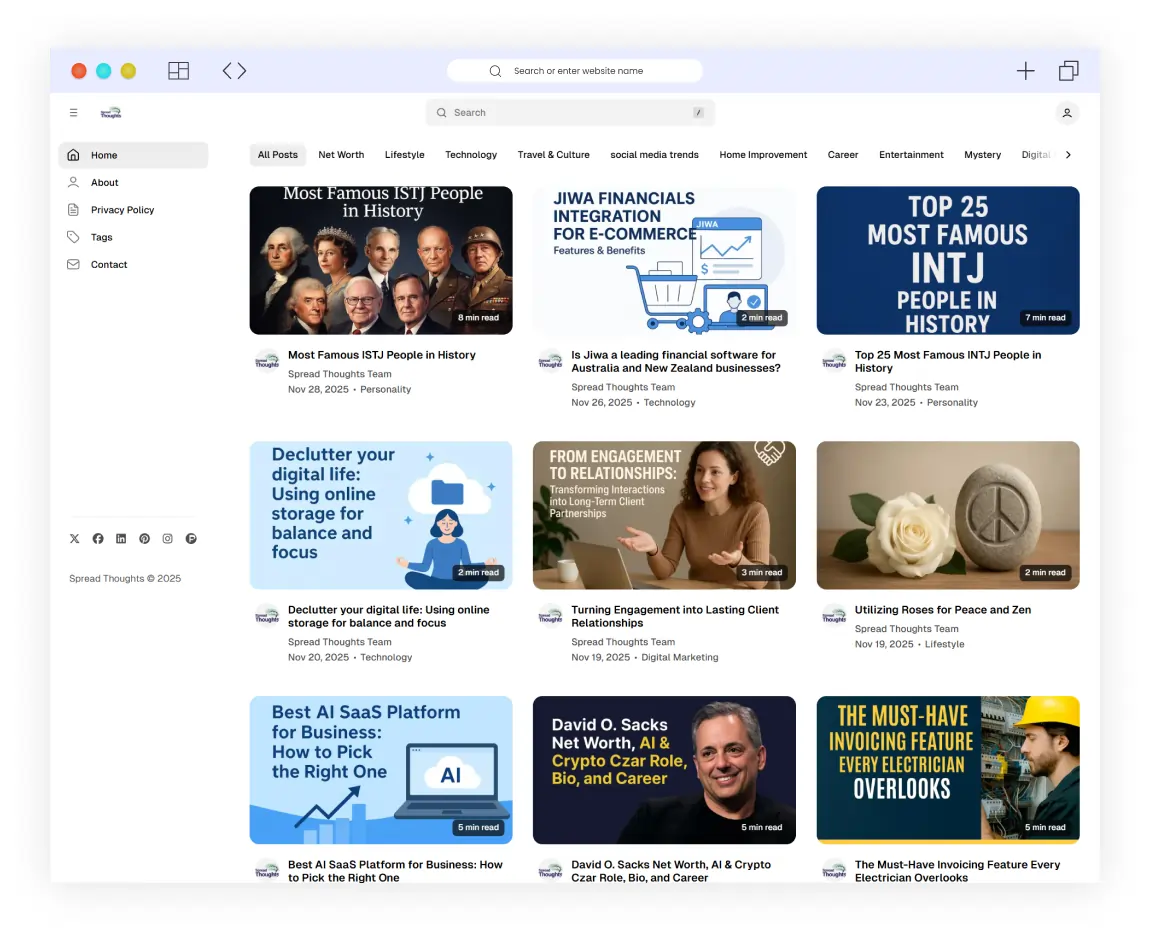The height and width of the screenshot is (935, 1150).
Task: Select the Technology category tab
Action: [x=471, y=155]
